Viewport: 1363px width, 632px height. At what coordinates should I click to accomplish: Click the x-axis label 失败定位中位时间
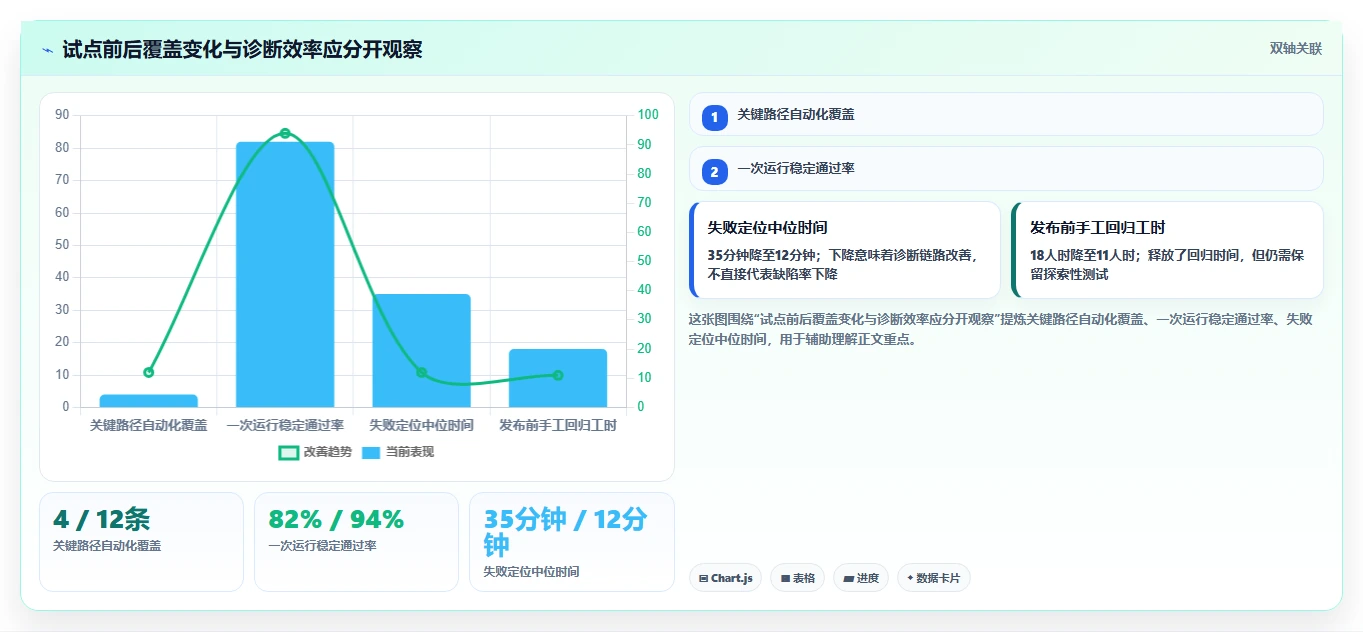pos(421,425)
